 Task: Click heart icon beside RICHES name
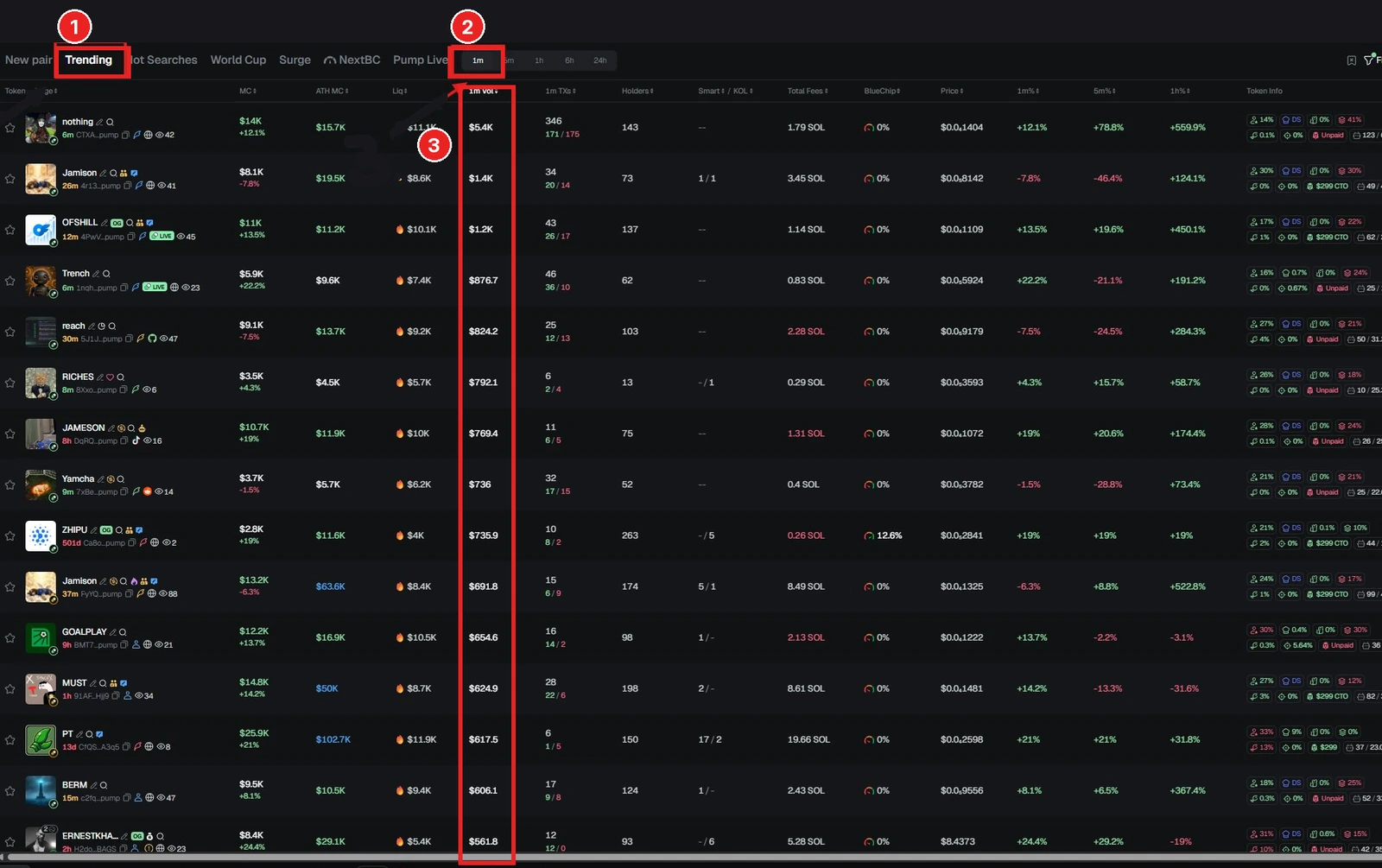pyautogui.click(x=110, y=377)
